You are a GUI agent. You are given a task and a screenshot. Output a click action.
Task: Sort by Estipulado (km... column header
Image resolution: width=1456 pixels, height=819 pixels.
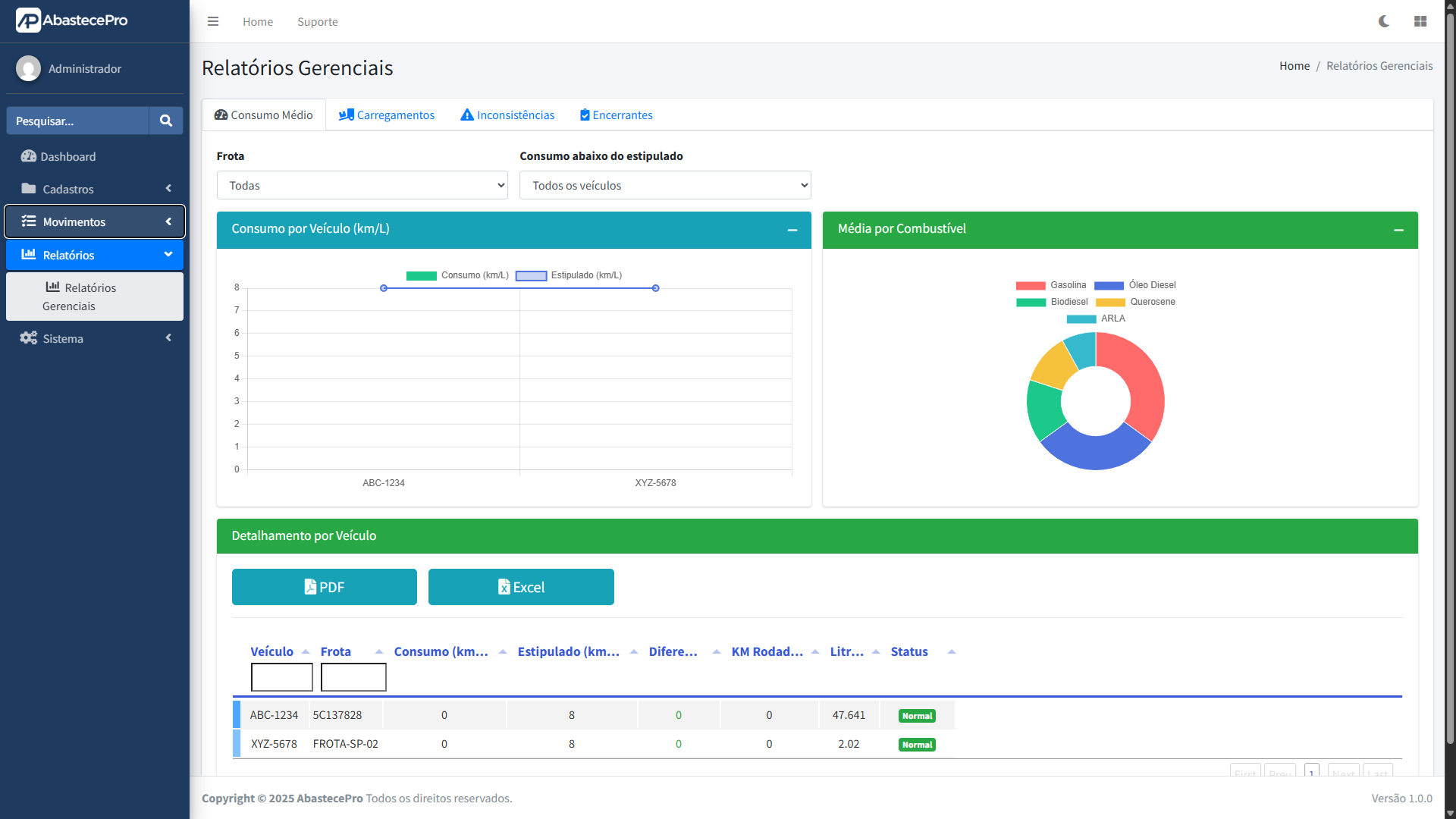point(569,652)
